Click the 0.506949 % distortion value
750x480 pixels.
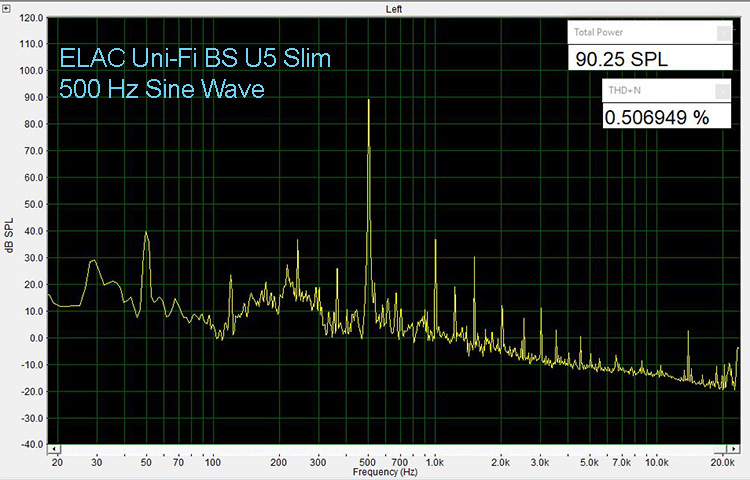coord(656,117)
